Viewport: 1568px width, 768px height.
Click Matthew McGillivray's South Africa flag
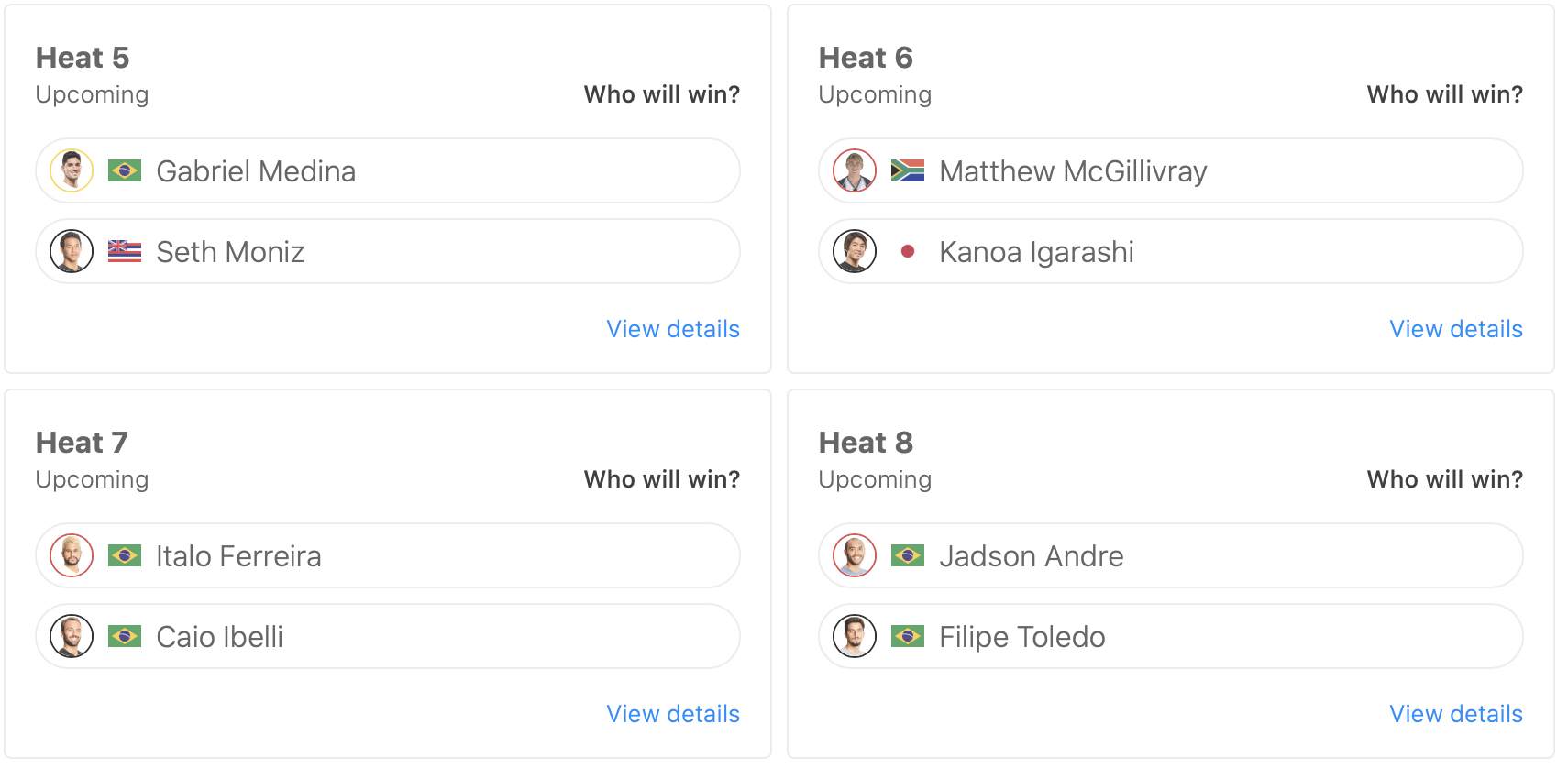(908, 170)
